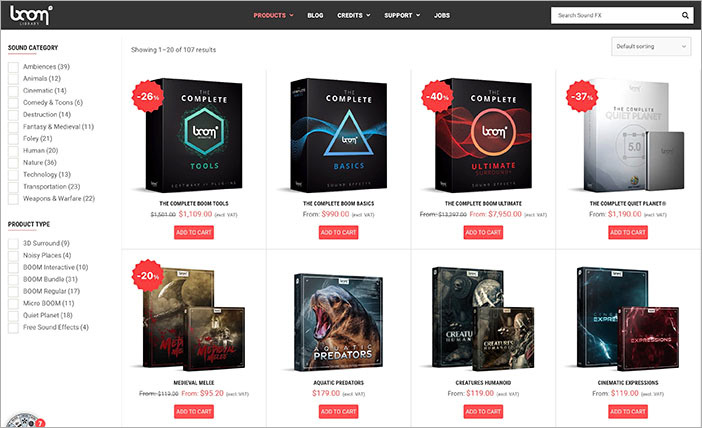Click the -20% Medieval Melee sale badge
The width and height of the screenshot is (702, 428).
coord(148,275)
